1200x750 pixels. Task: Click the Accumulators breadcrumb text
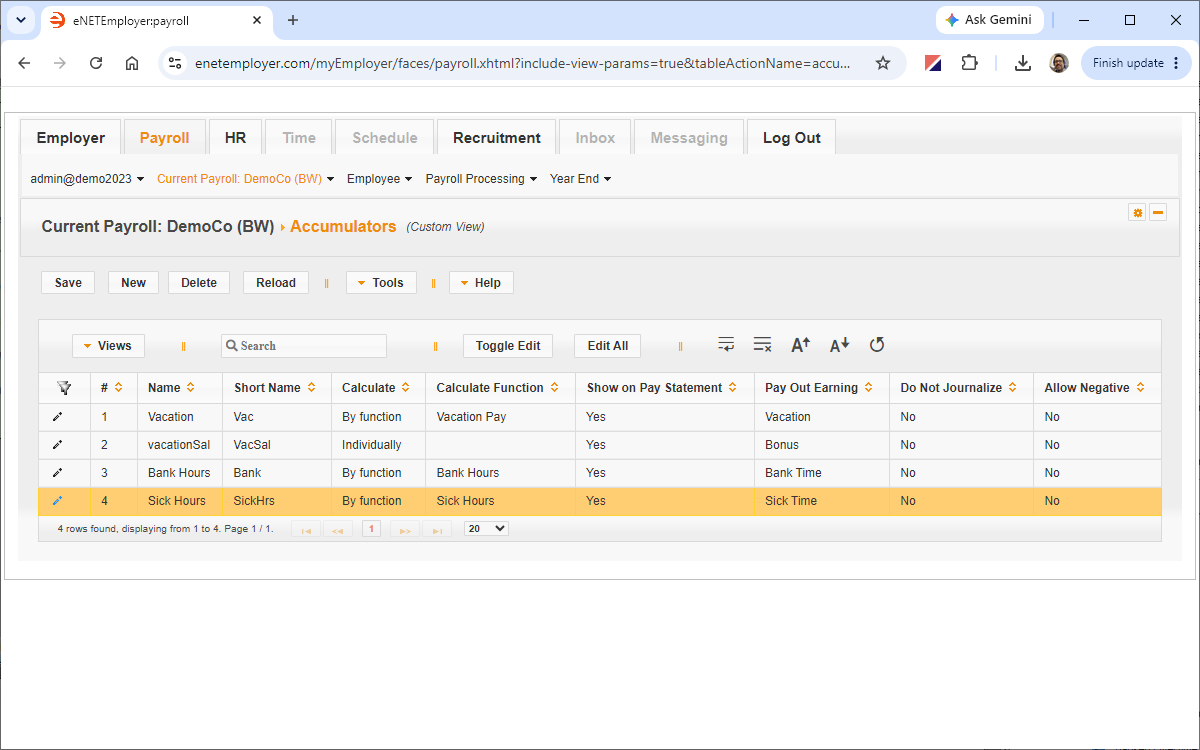click(343, 227)
